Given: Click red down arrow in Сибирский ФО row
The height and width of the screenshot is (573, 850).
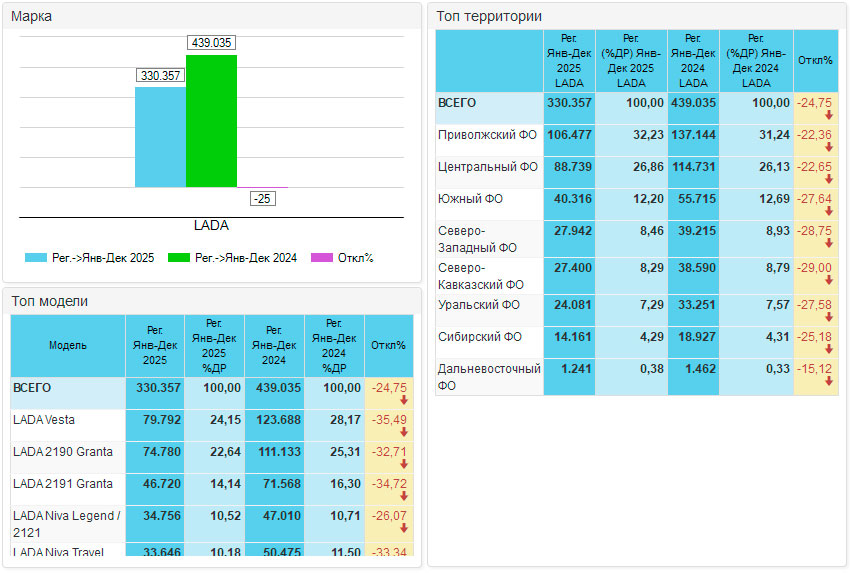Looking at the screenshot, I should pos(828,350).
